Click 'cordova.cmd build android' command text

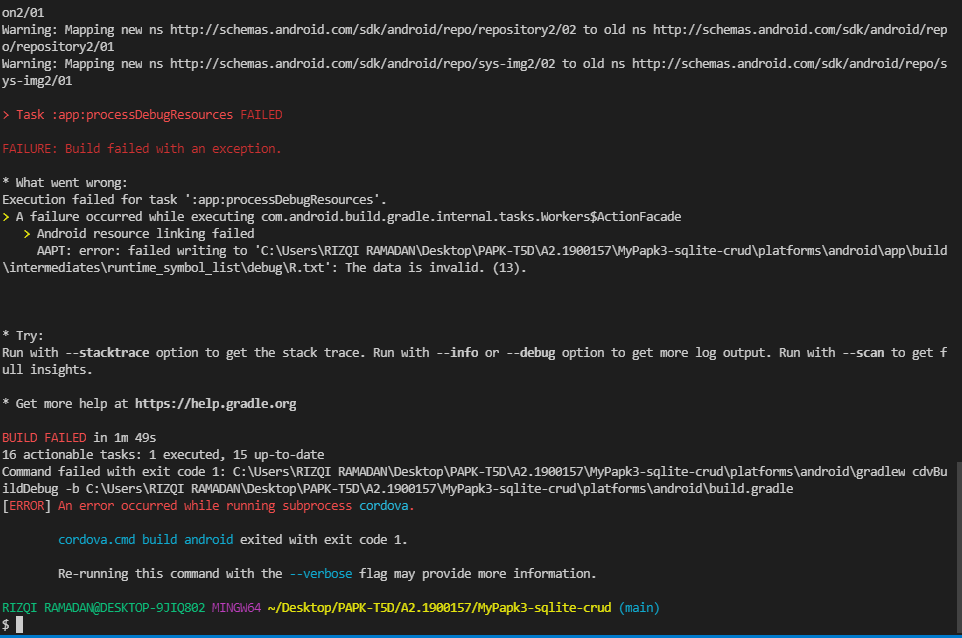tap(145, 540)
